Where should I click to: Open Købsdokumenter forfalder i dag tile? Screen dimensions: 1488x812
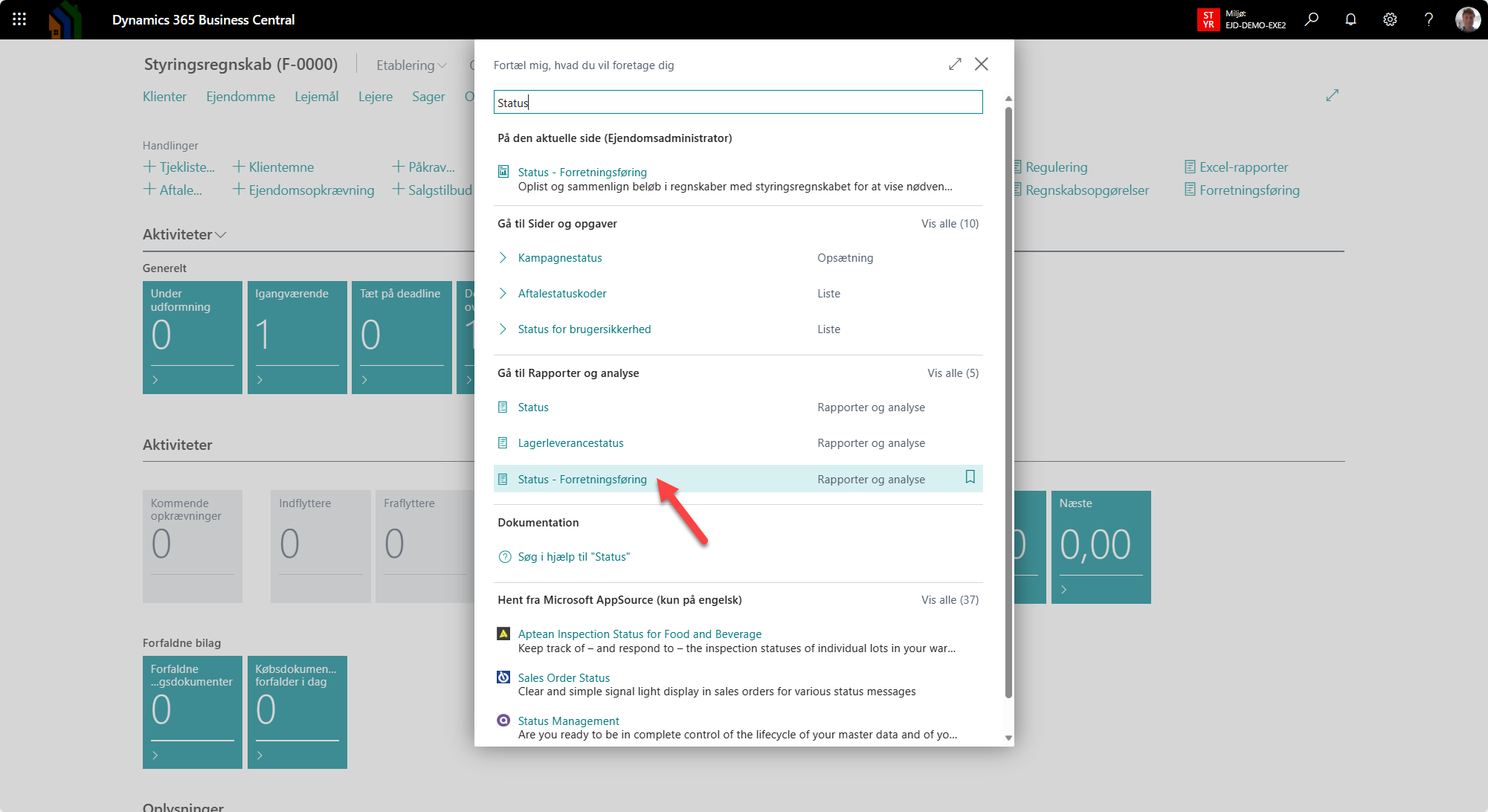pos(297,712)
